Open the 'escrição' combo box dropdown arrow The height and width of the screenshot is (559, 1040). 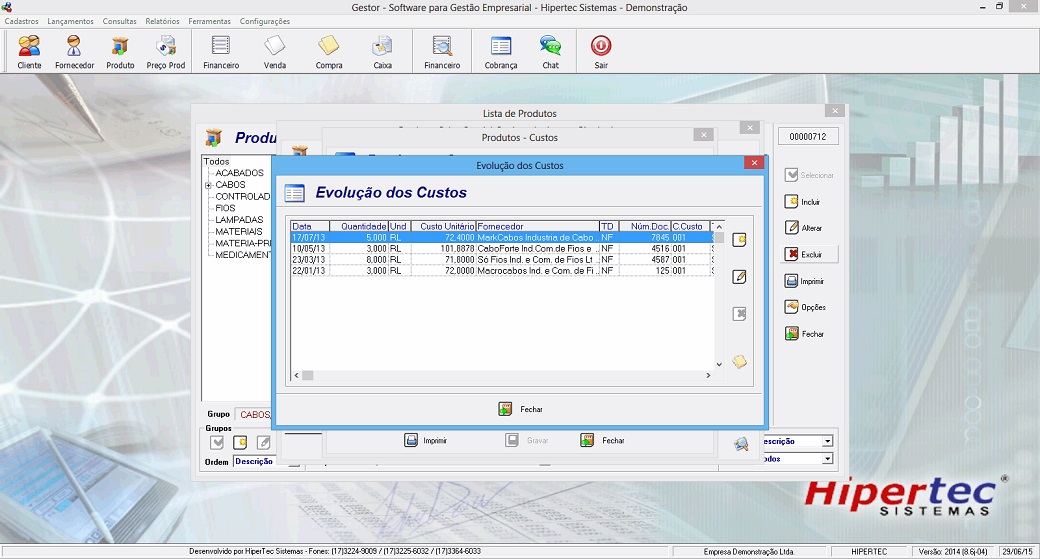pyautogui.click(x=827, y=441)
